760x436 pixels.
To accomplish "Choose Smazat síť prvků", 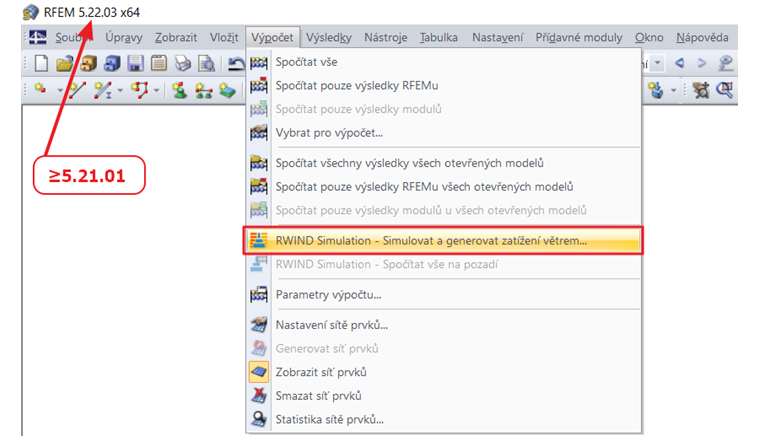I will coord(445,396).
